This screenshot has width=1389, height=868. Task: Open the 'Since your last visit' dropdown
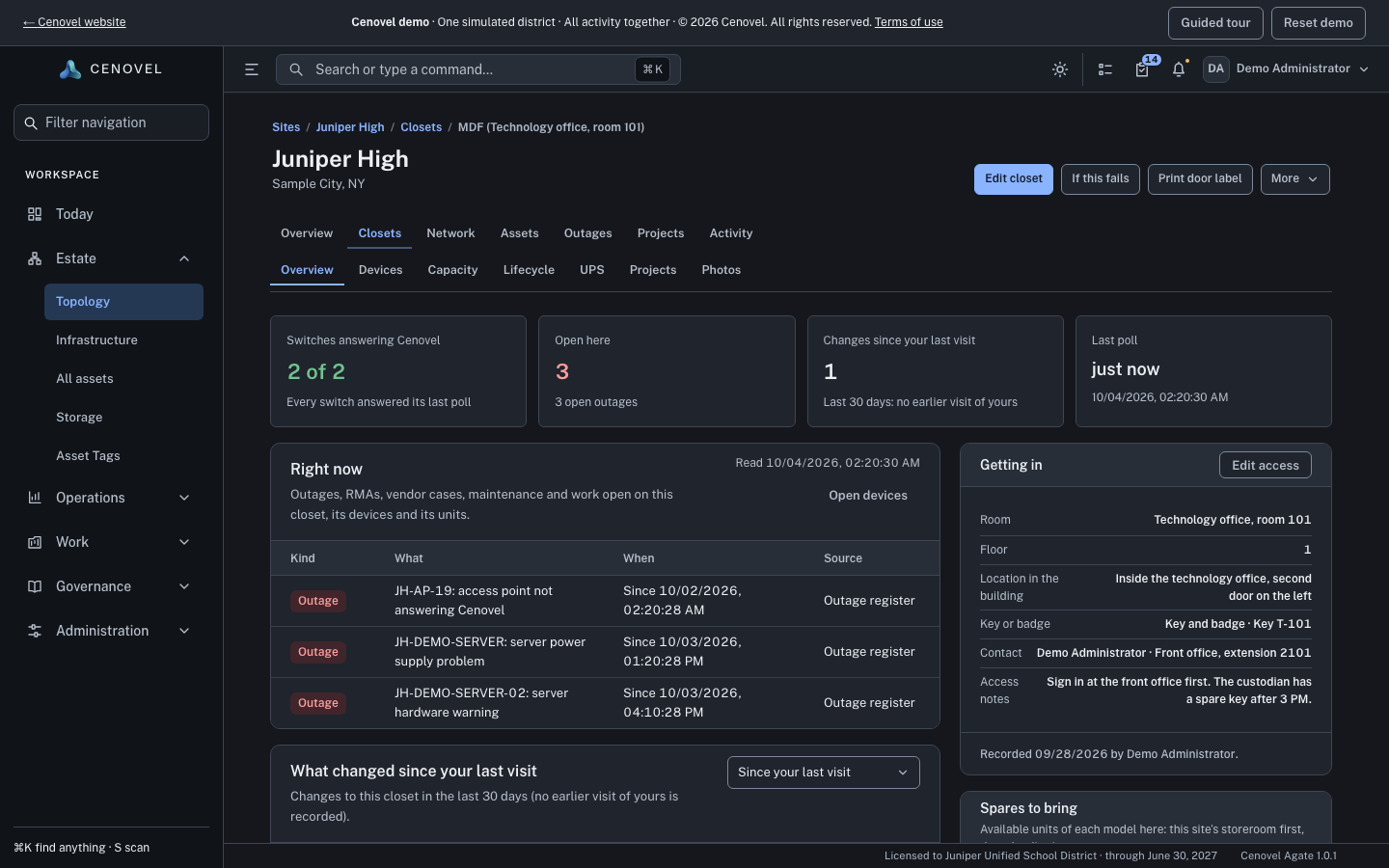[x=823, y=773]
